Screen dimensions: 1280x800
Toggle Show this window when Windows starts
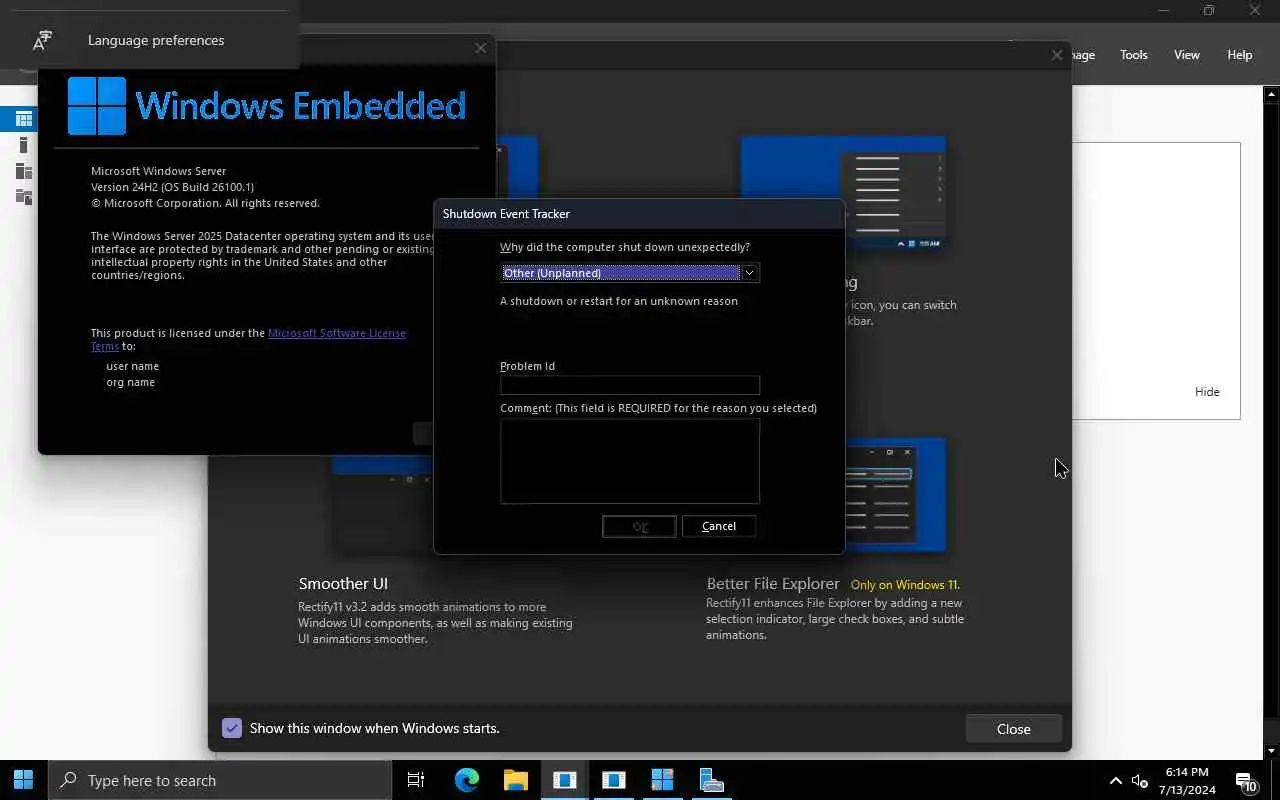[x=232, y=728]
